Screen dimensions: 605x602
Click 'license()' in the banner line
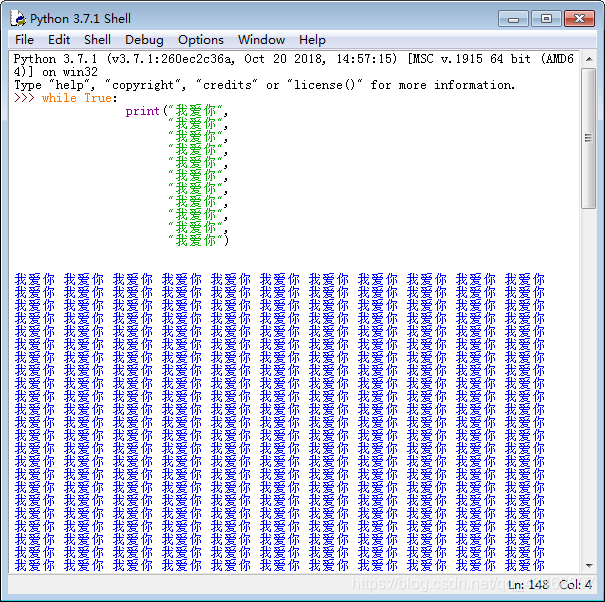tap(324, 85)
